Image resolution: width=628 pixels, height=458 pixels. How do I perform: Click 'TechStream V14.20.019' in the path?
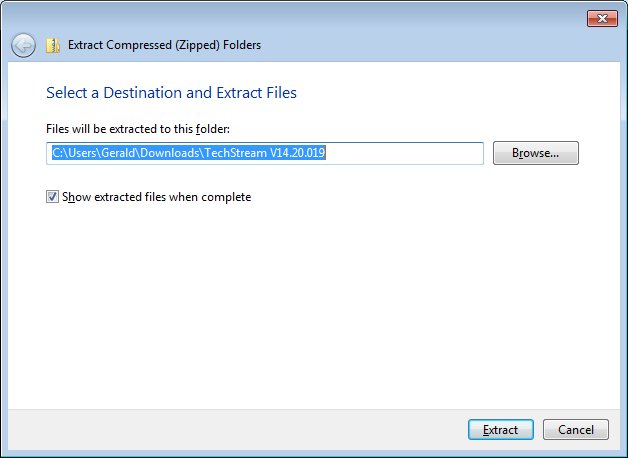[x=265, y=153]
